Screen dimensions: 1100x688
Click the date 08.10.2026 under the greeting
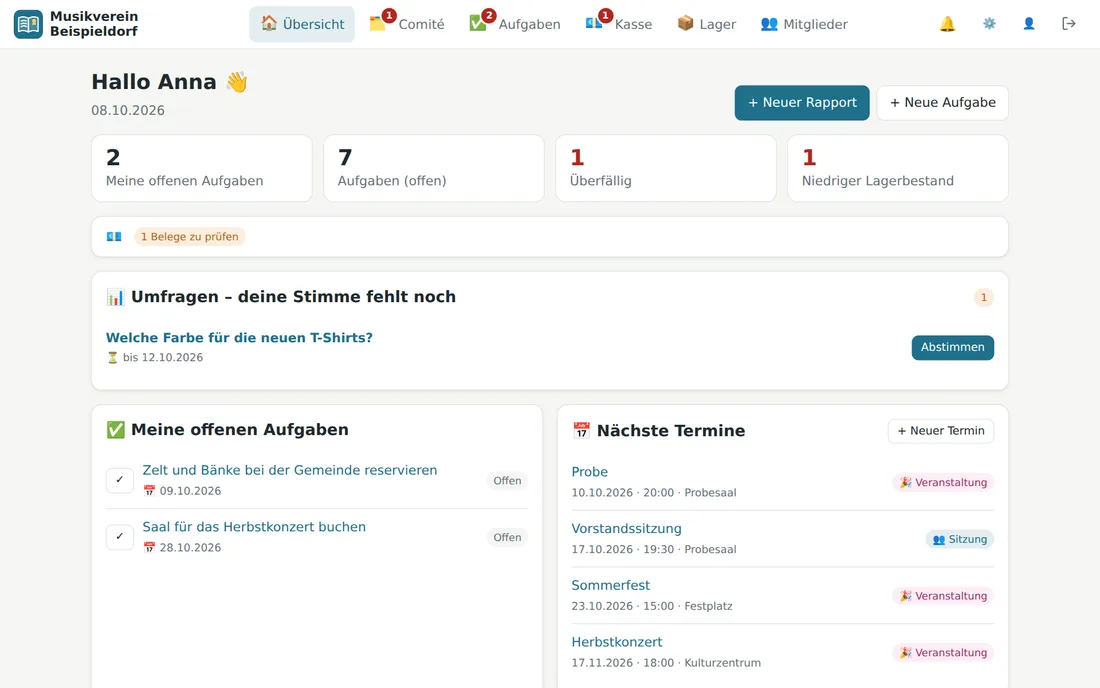(128, 111)
